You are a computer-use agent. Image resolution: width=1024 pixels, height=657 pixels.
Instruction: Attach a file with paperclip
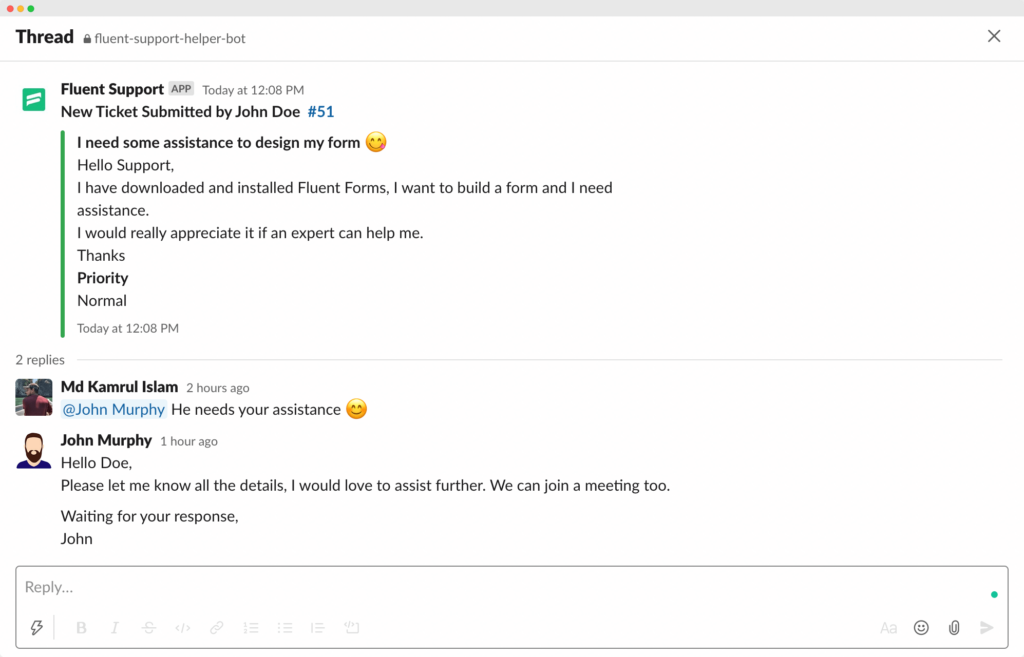pos(954,628)
